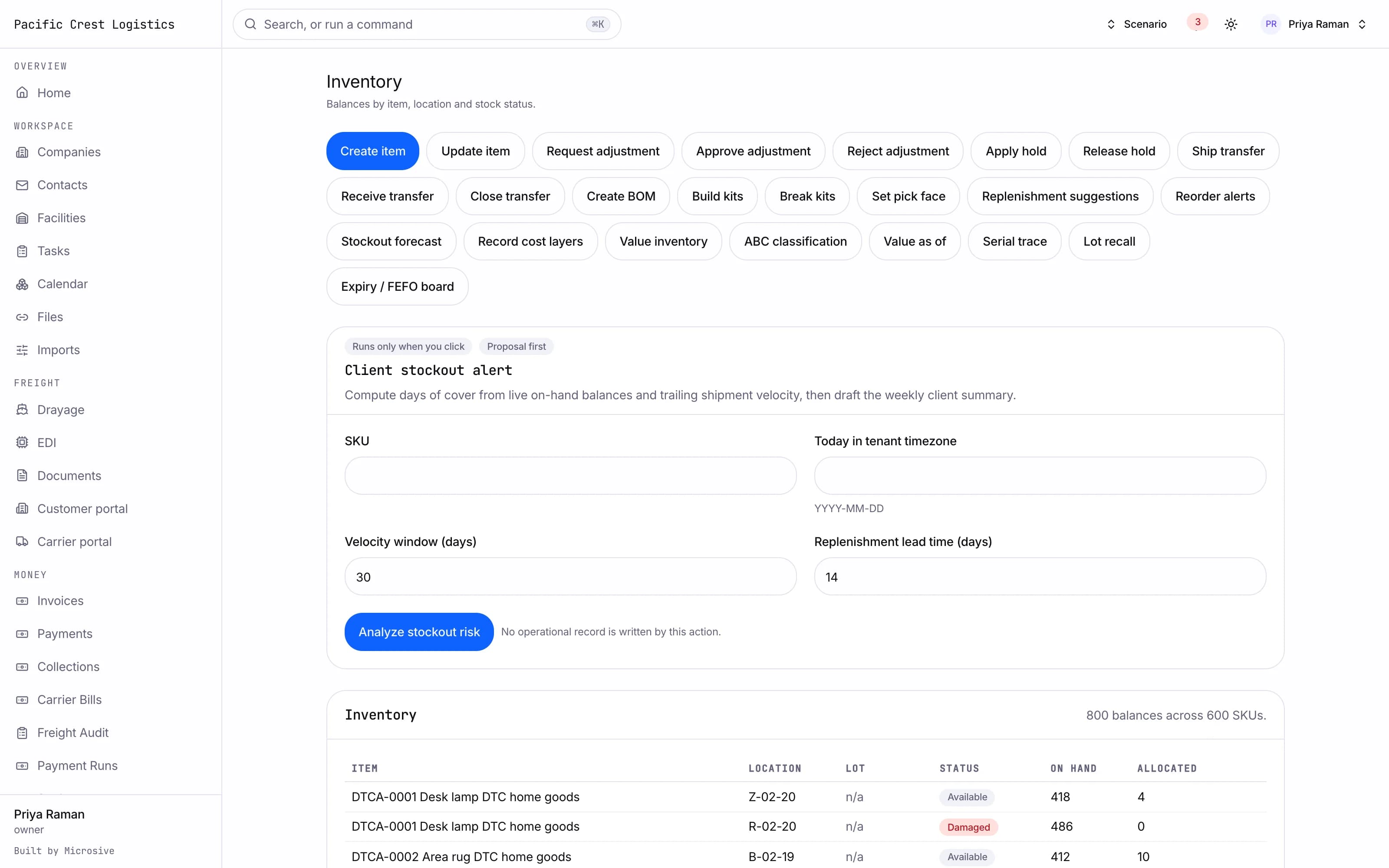This screenshot has height=868, width=1389.
Task: Click the Calendar sidebar icon
Action: pyautogui.click(x=22, y=284)
